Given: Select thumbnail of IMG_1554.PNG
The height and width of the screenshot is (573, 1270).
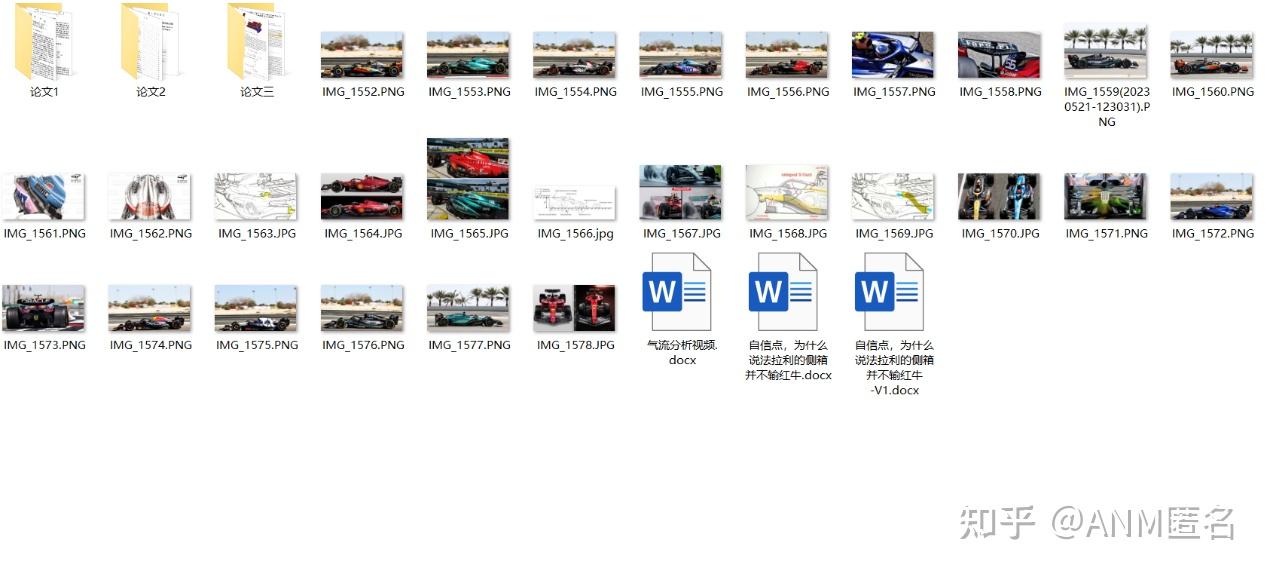Looking at the screenshot, I should (574, 55).
